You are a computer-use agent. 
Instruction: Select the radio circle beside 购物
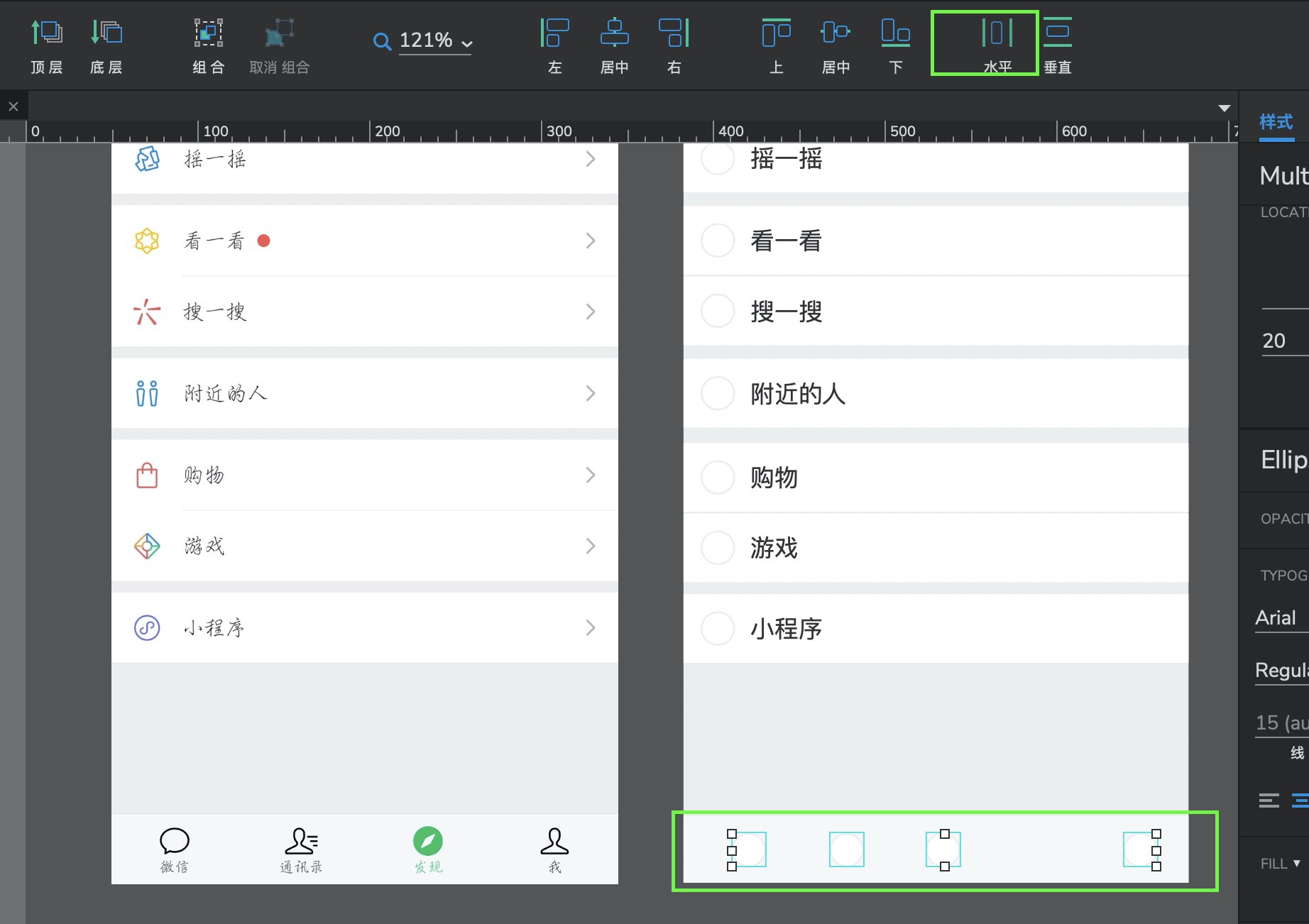[718, 478]
